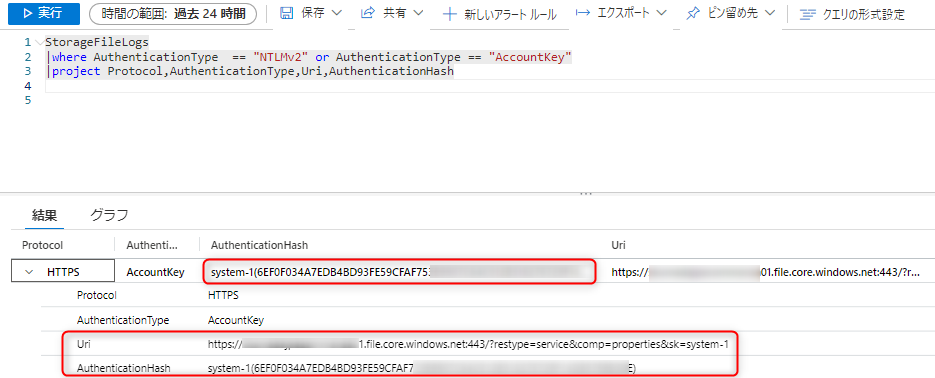Click expanded detail label Uri
This screenshot has height=378, width=935.
tap(84, 344)
